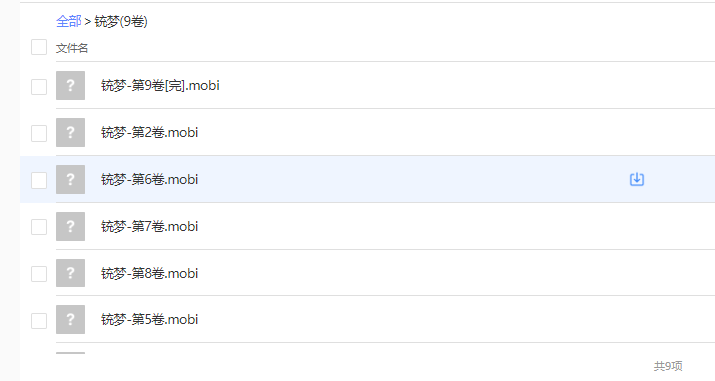This screenshot has width=715, height=381.
Task: Open file 铳梦-第7卷.mobi by name
Action: tap(150, 227)
